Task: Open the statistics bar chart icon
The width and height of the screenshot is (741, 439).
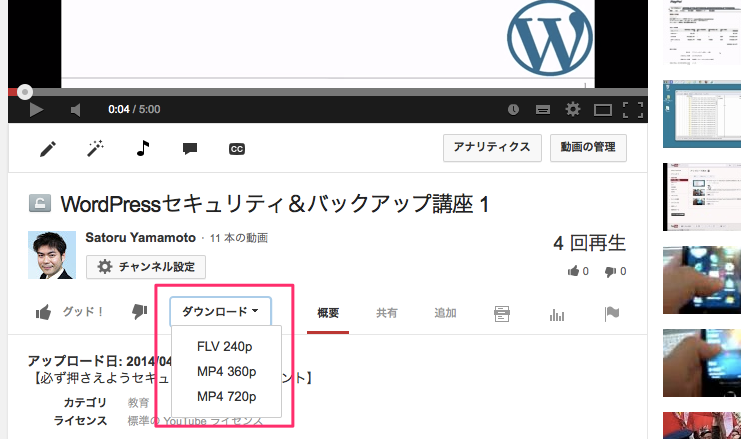Action: 557,314
